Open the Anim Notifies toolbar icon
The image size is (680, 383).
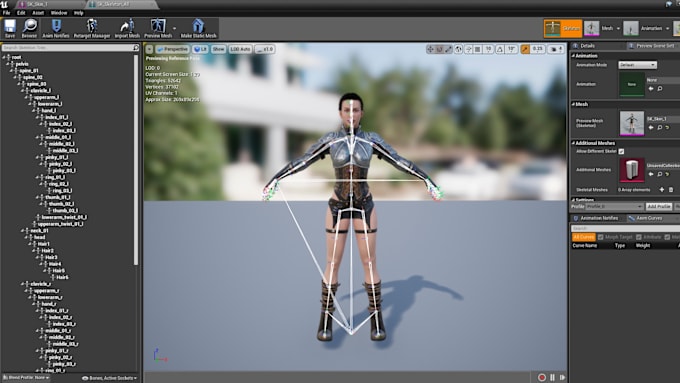pos(56,28)
